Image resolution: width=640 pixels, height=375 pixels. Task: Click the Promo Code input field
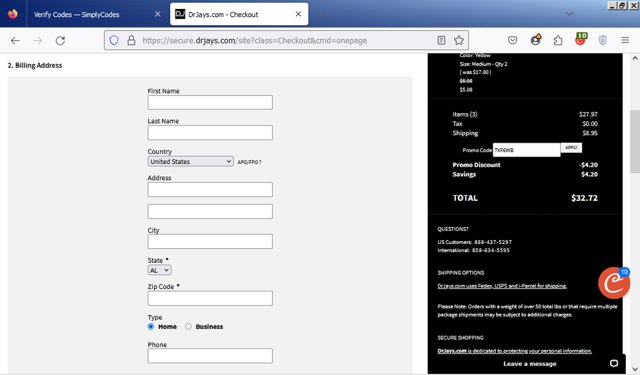coord(527,150)
